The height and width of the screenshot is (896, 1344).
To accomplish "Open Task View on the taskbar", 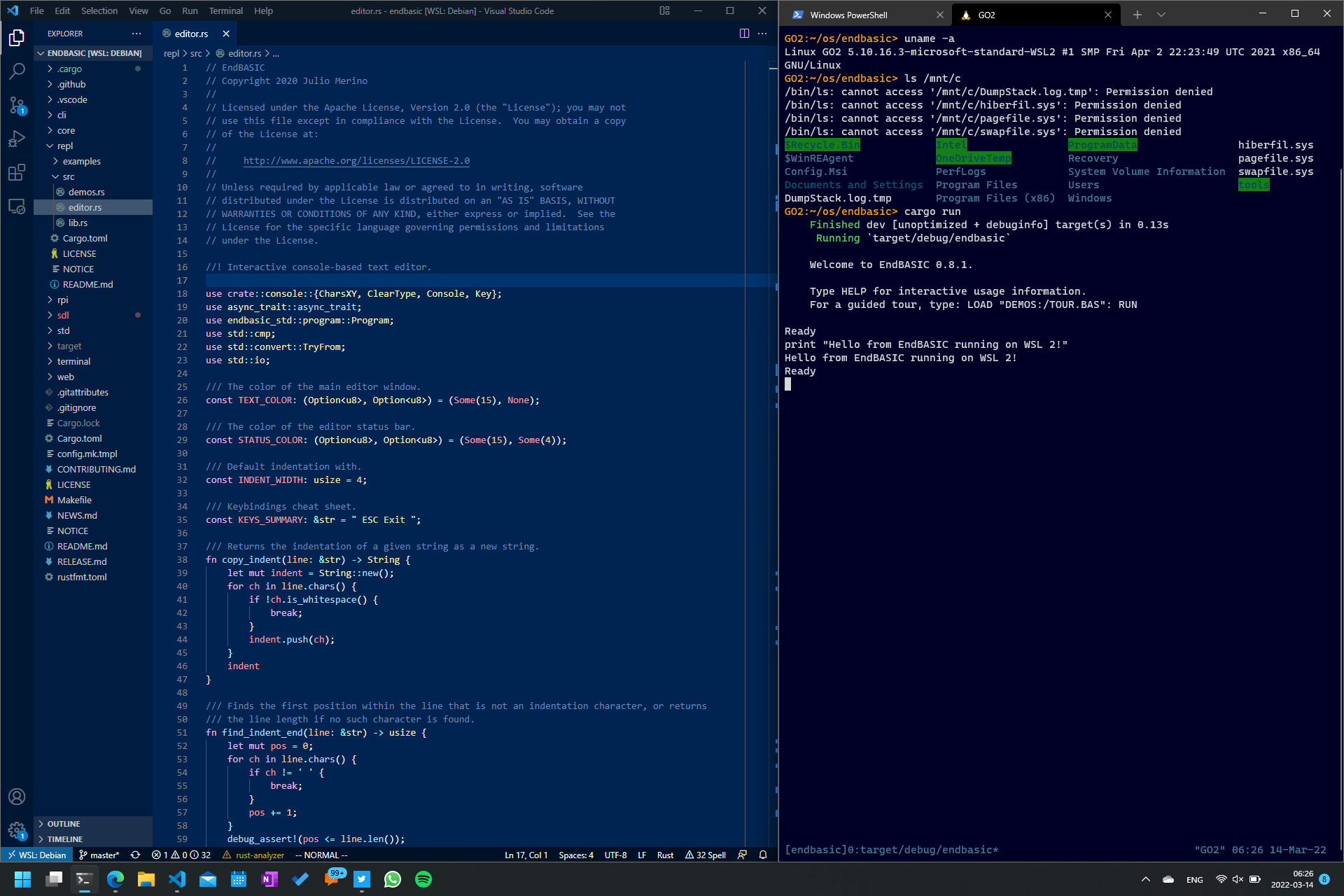I will [54, 879].
